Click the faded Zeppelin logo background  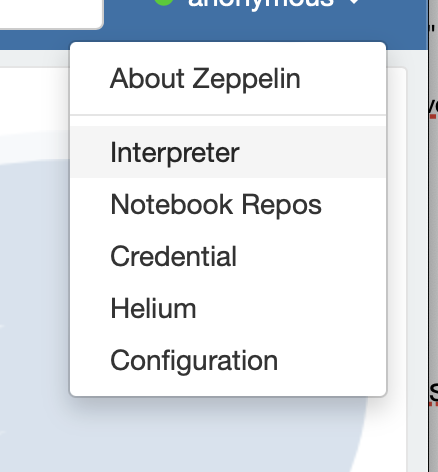pyautogui.click(x=35, y=300)
